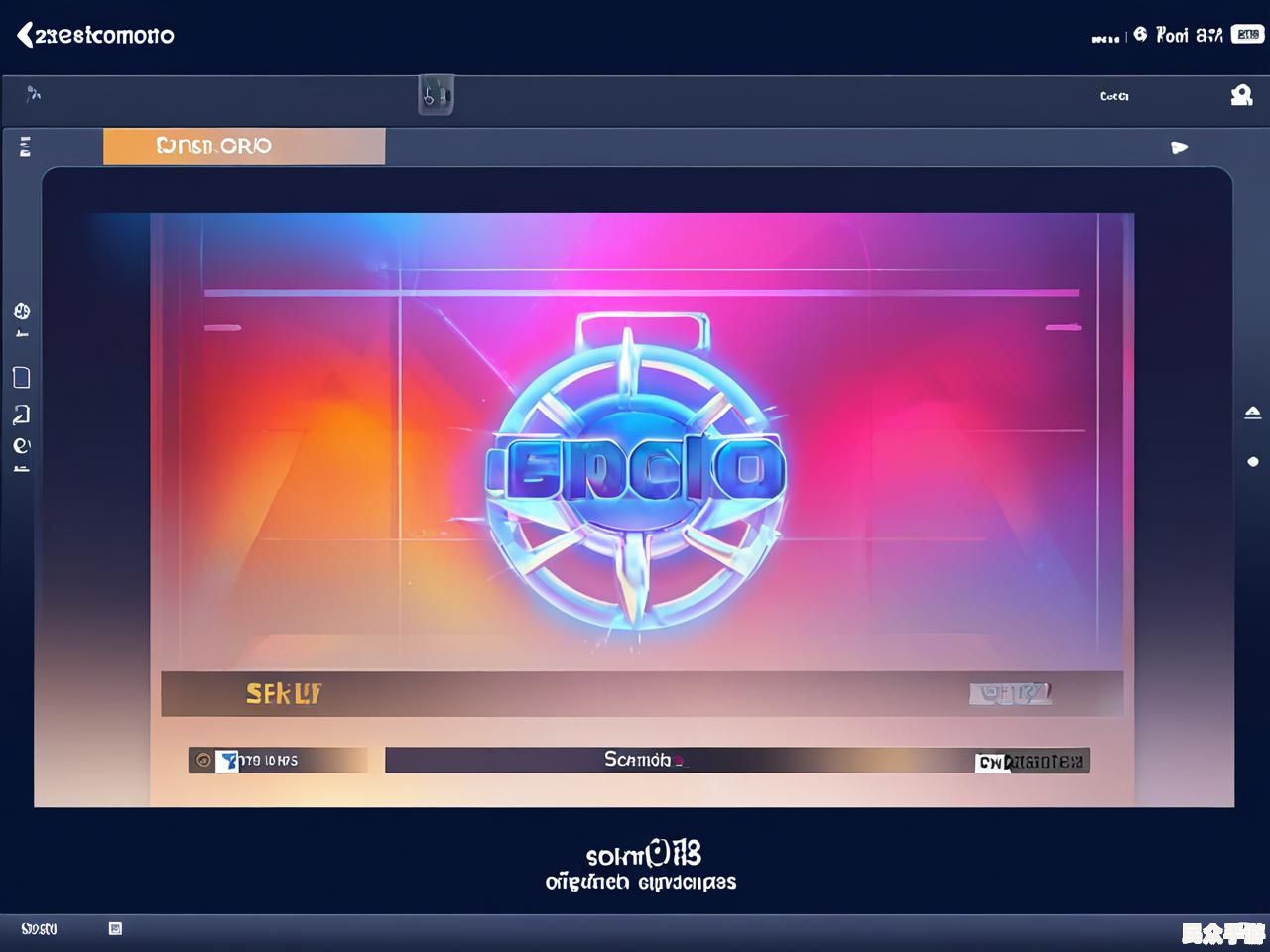The image size is (1270, 952).
Task: Click the back arrow in top-left corner
Action: (x=25, y=35)
